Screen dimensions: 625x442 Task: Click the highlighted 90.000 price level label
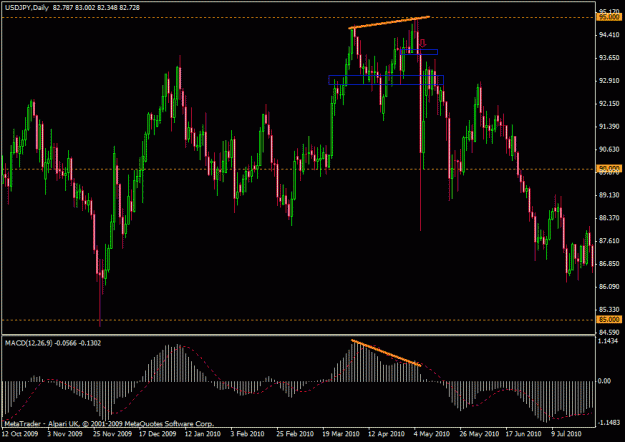point(609,169)
